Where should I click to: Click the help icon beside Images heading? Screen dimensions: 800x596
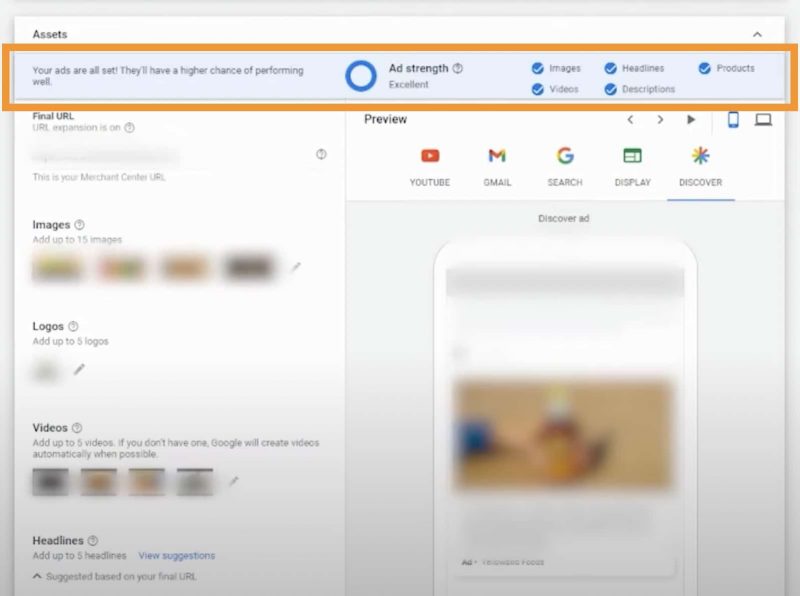80,225
